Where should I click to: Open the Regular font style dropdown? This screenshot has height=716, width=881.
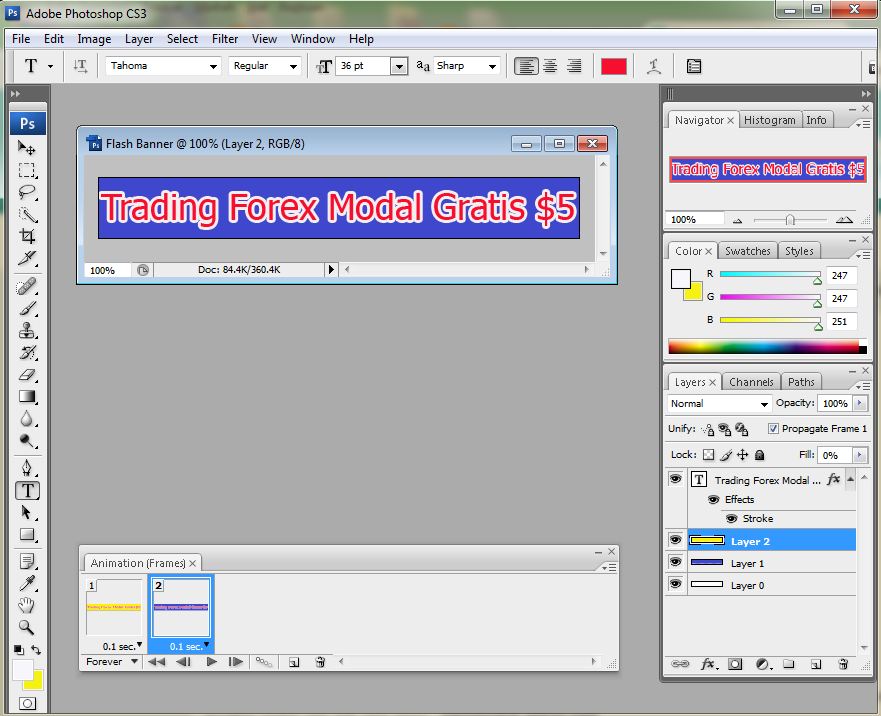(x=293, y=66)
